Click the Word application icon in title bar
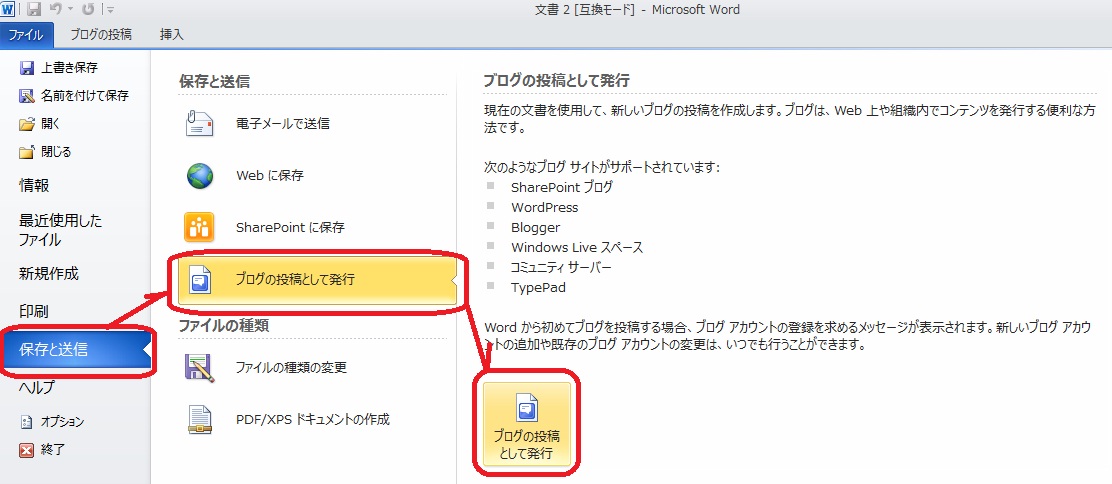The width and height of the screenshot is (1112, 484). click(x=9, y=10)
